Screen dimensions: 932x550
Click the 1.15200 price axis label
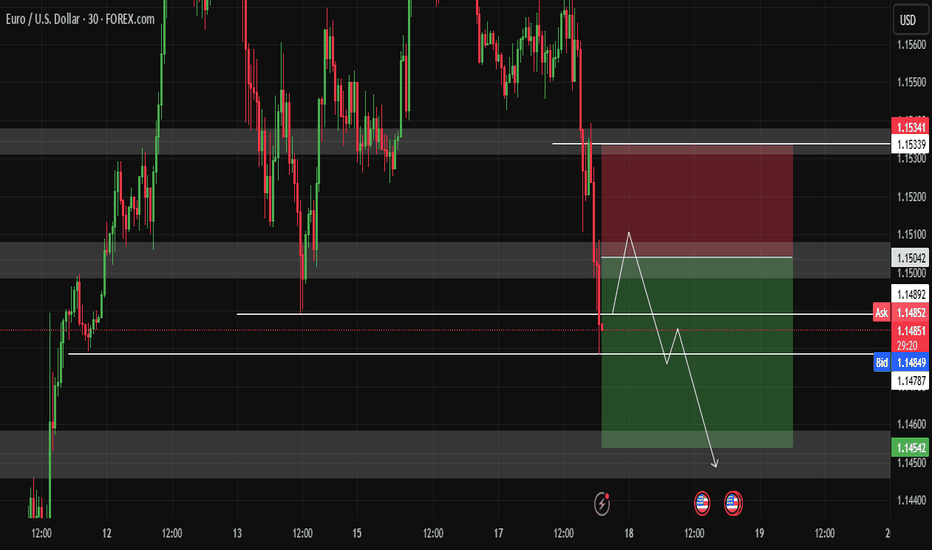pyautogui.click(x=911, y=197)
